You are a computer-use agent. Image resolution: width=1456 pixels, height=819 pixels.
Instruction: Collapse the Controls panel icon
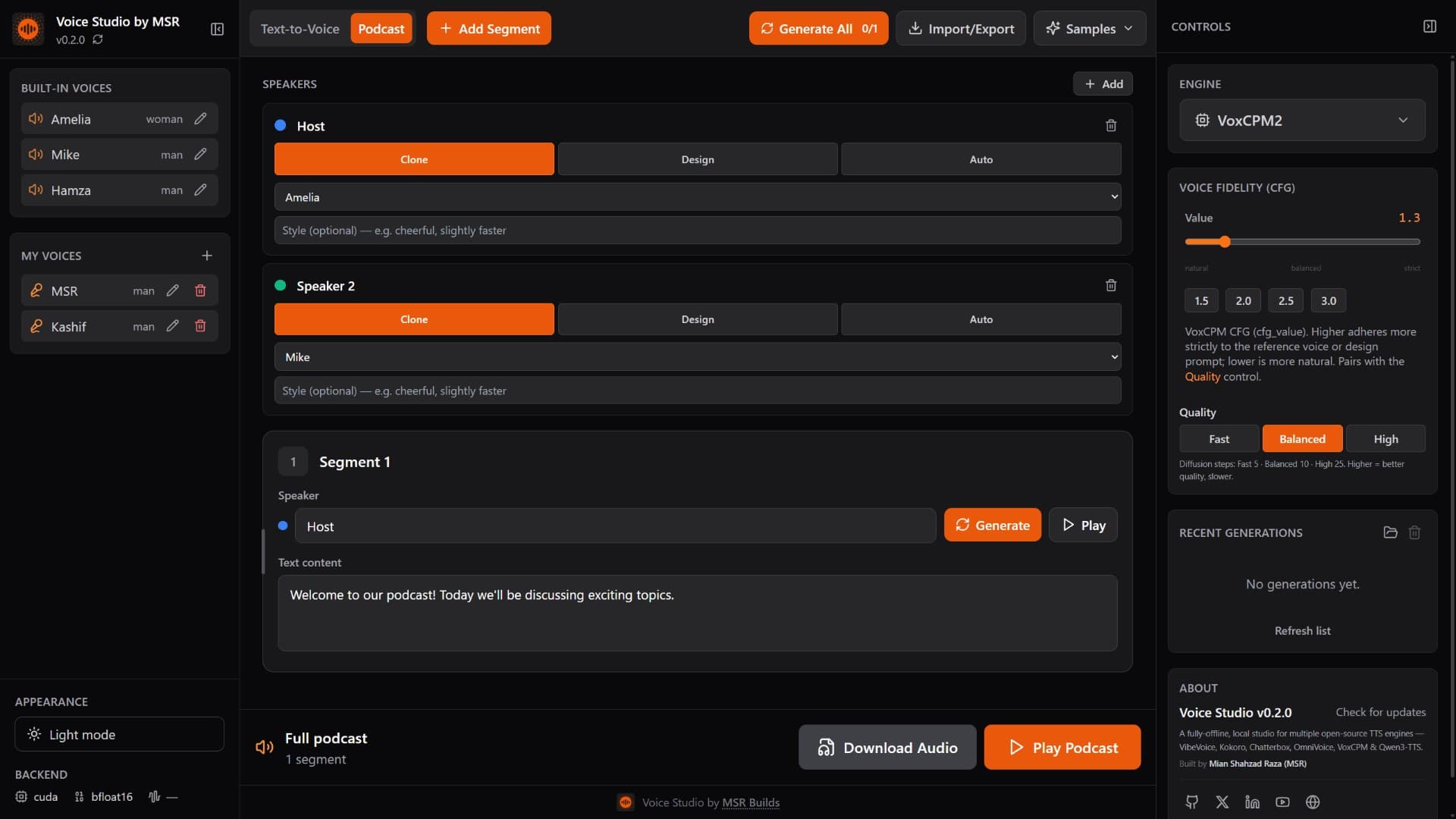pos(1429,27)
